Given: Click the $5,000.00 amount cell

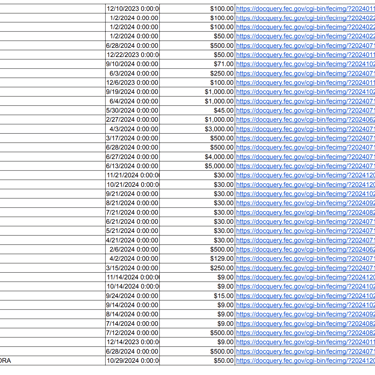Looking at the screenshot, I should point(197,166).
